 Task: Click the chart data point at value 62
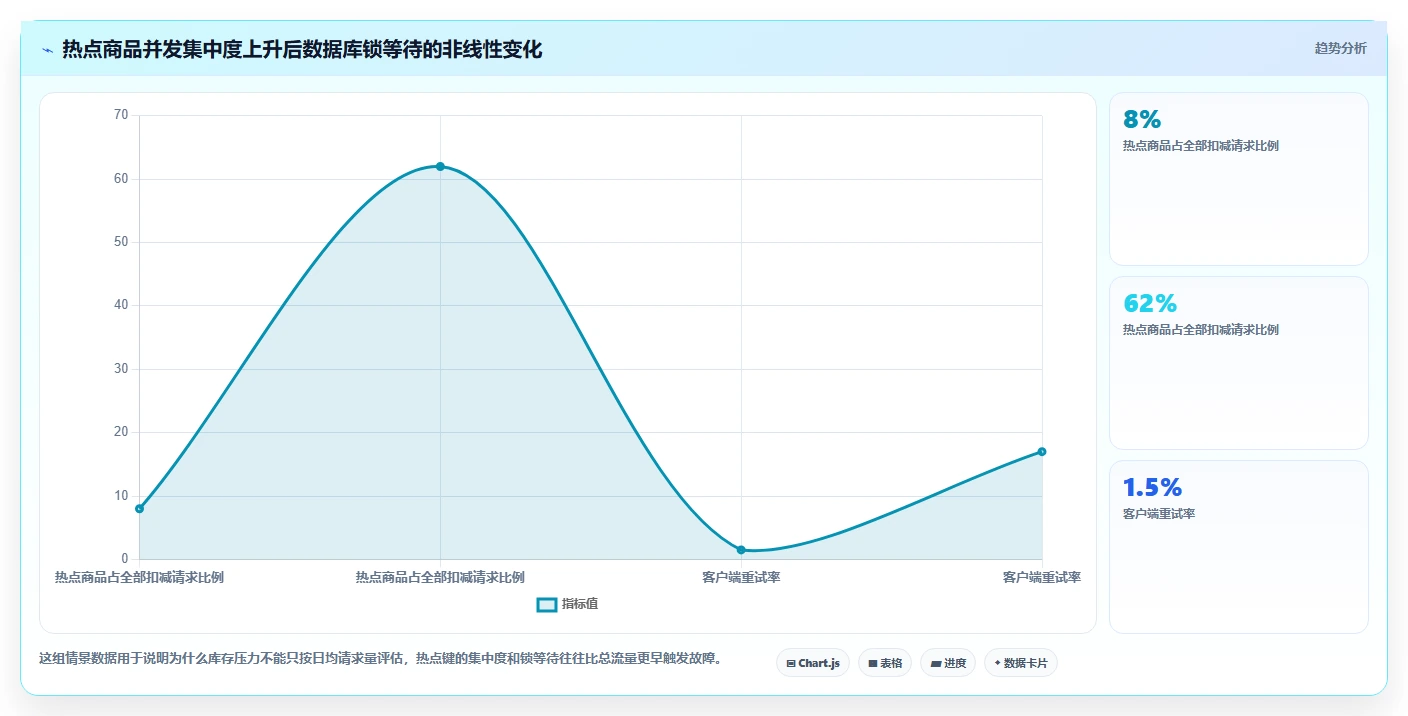click(440, 166)
